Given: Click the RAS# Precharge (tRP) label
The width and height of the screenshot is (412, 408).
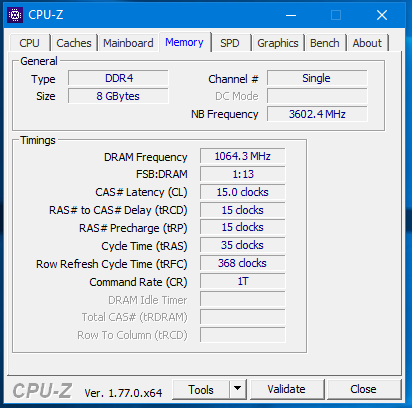Looking at the screenshot, I should tap(133, 228).
